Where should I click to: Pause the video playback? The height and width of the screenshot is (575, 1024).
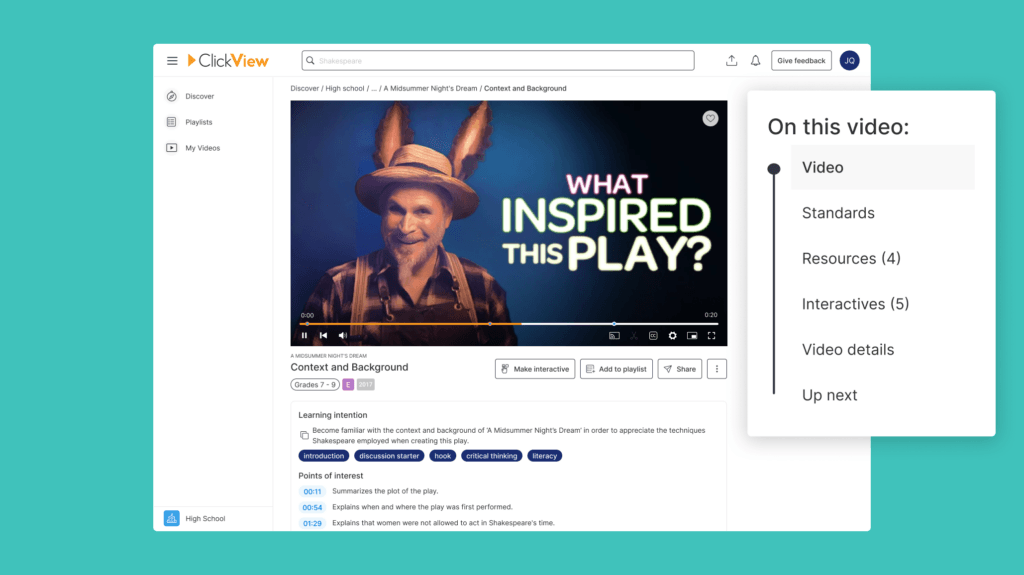click(305, 336)
